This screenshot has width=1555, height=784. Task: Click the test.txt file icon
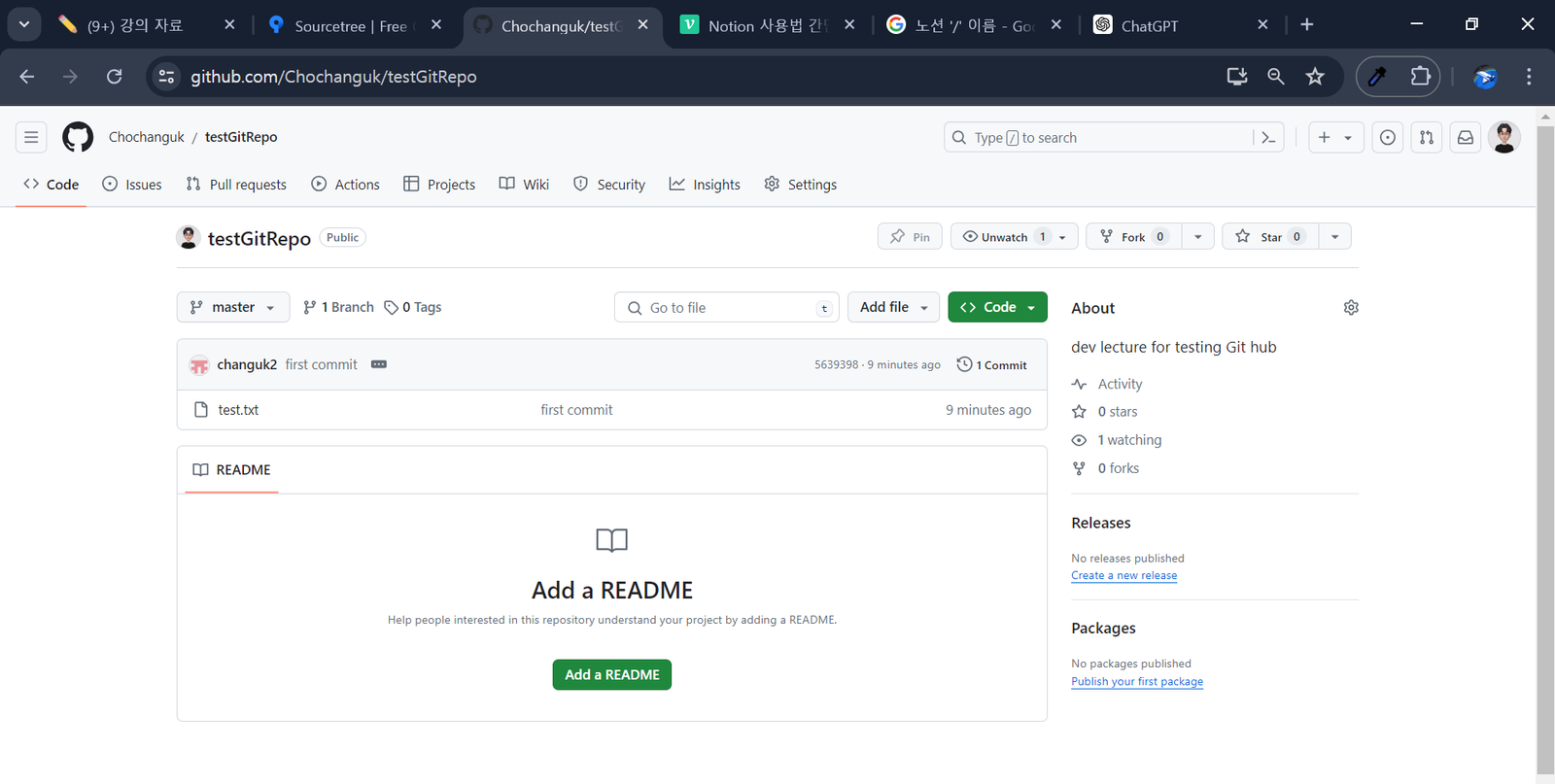point(201,410)
